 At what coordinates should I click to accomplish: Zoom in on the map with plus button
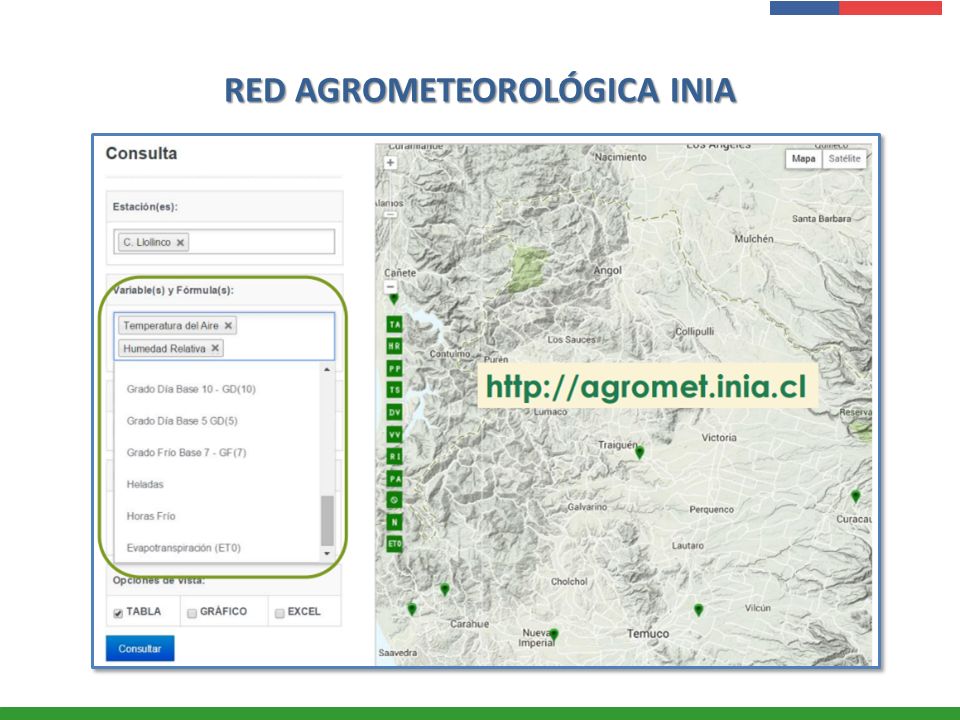[390, 163]
